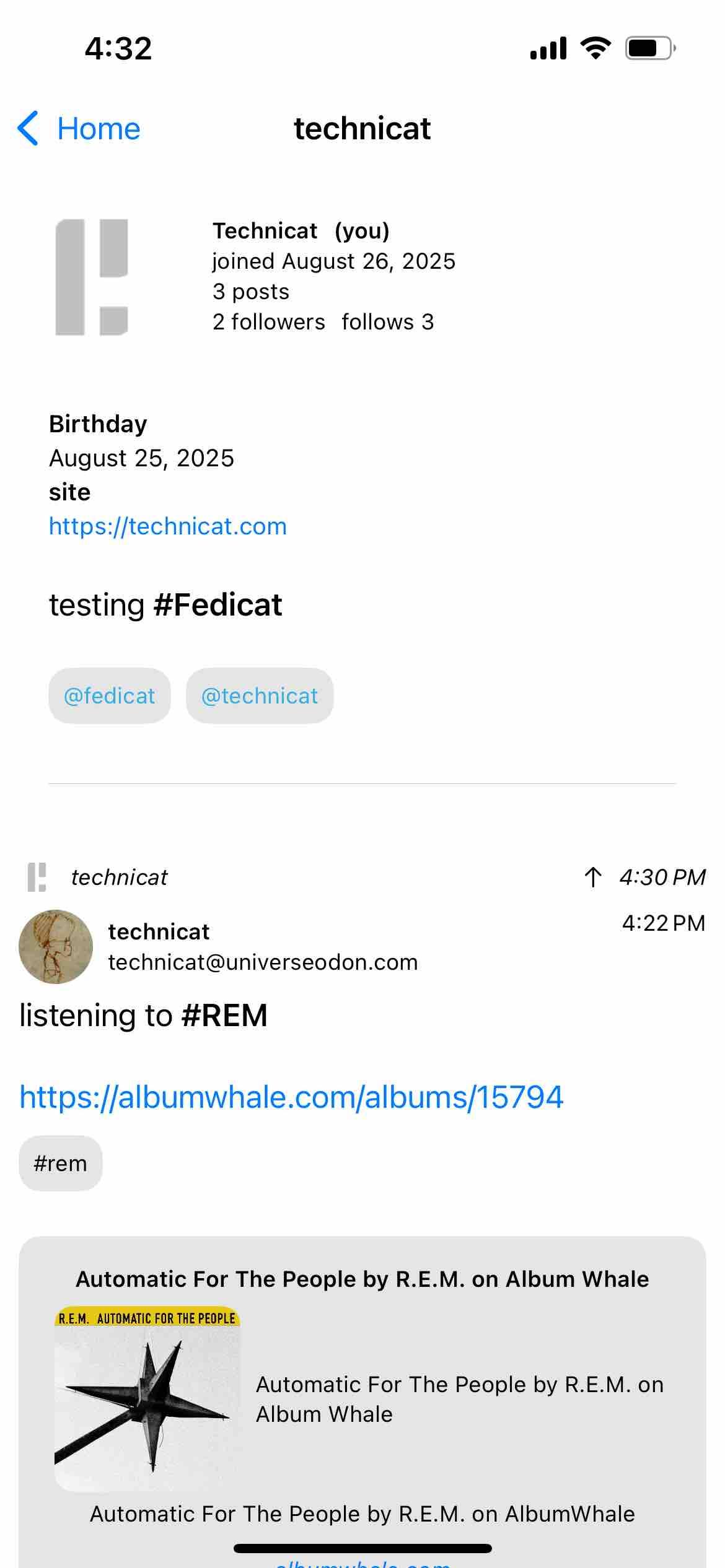Tap the battery status icon

649,48
